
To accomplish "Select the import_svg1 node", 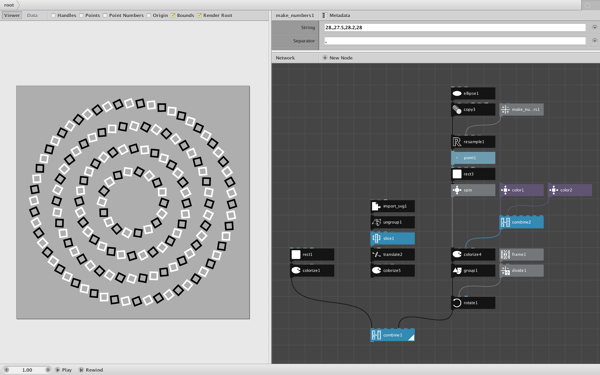I will click(392, 206).
